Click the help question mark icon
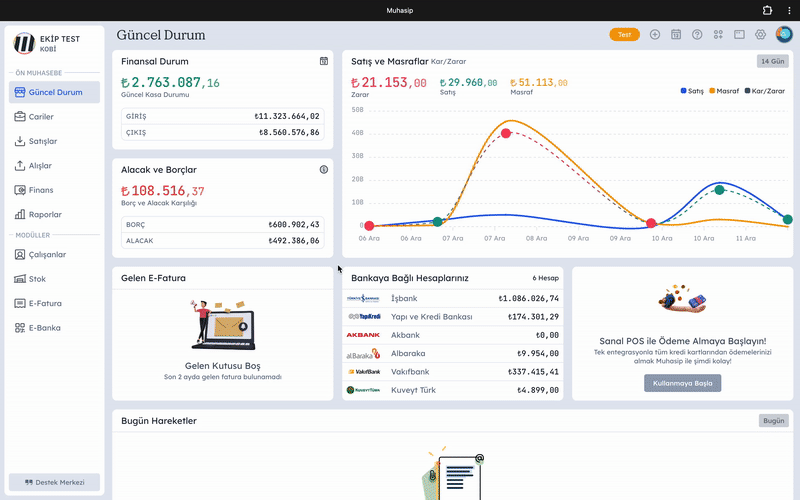The image size is (800, 500). [697, 34]
